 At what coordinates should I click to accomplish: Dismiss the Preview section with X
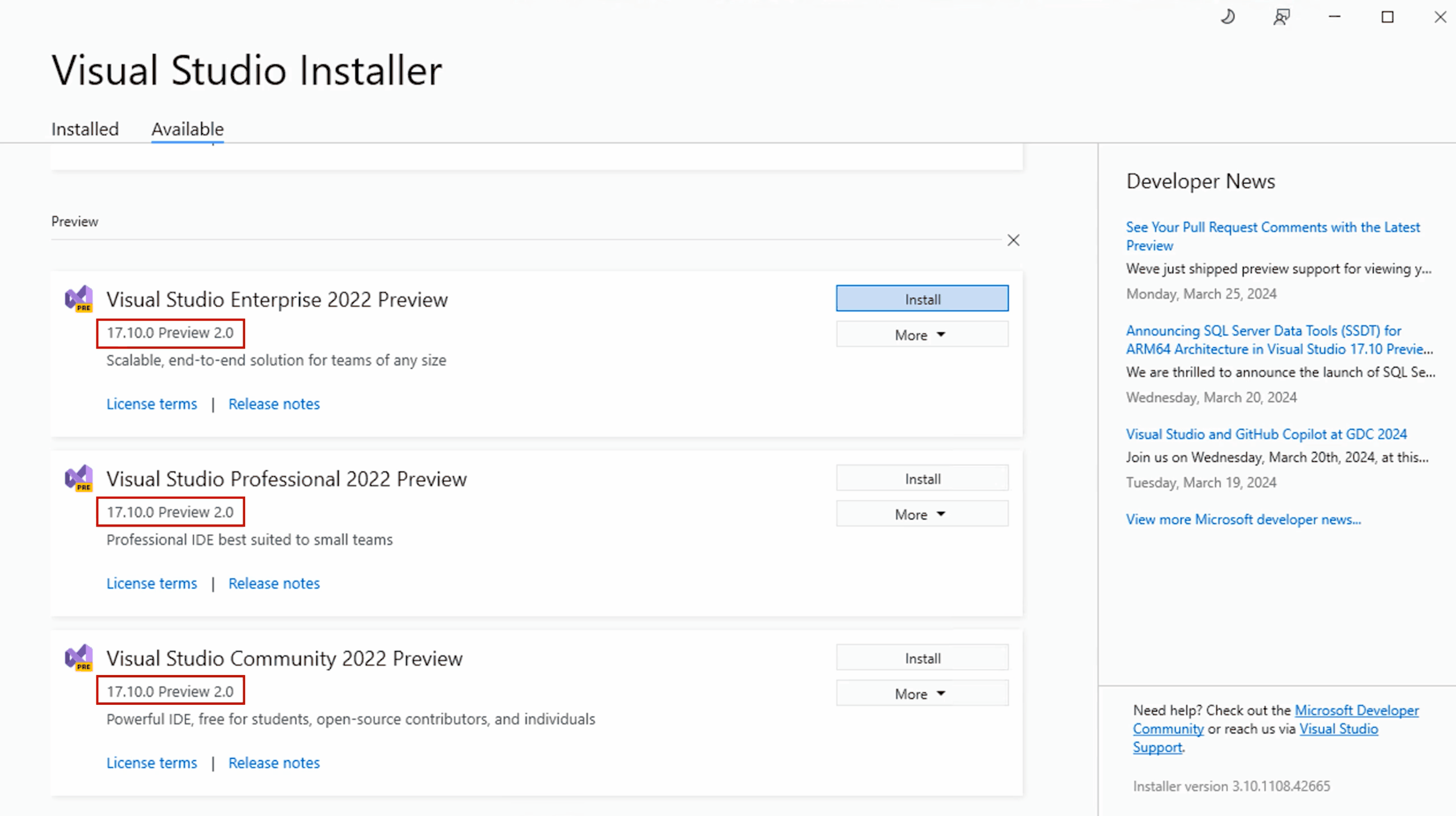tap(1014, 241)
